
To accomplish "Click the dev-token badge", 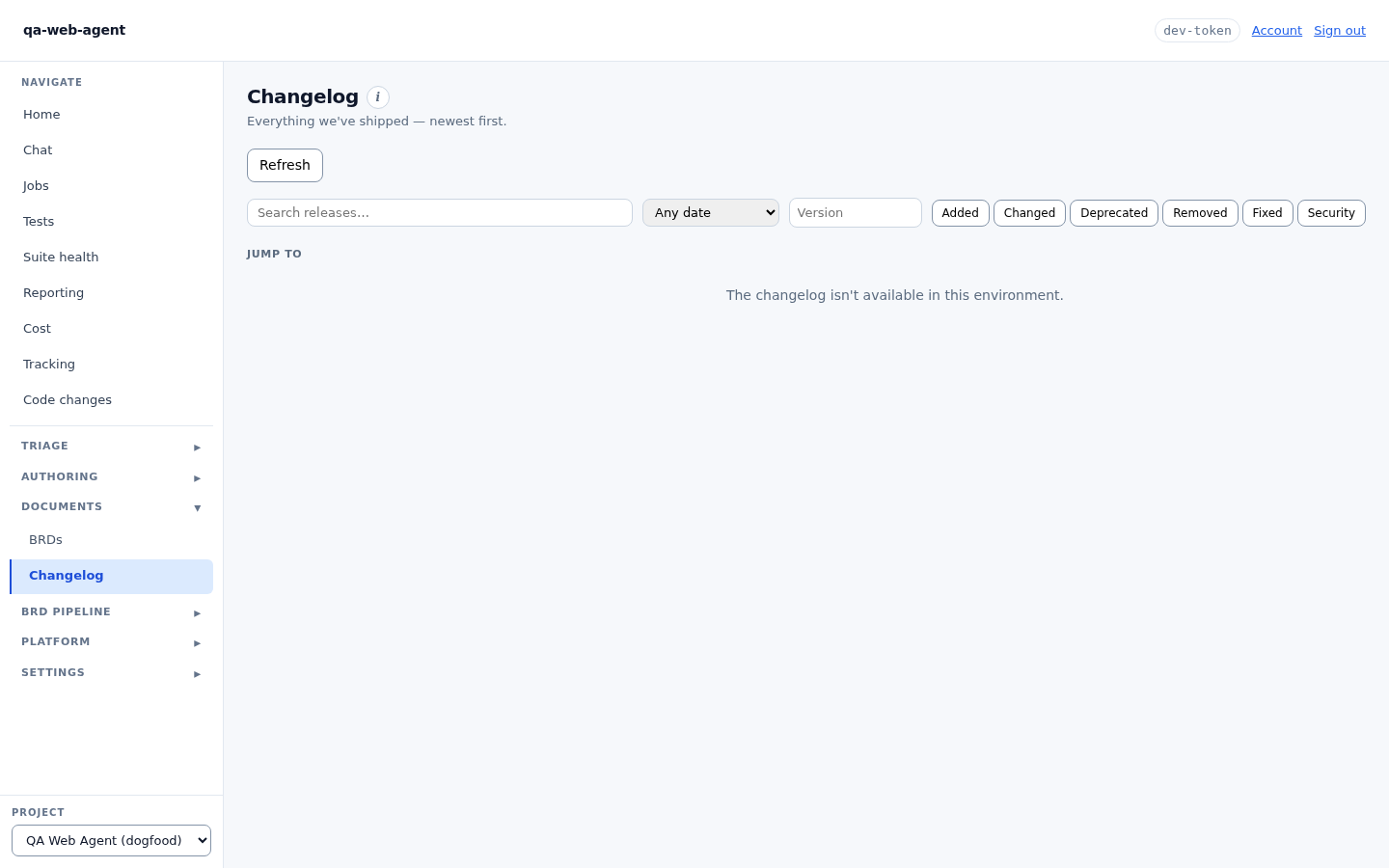I will tap(1197, 31).
